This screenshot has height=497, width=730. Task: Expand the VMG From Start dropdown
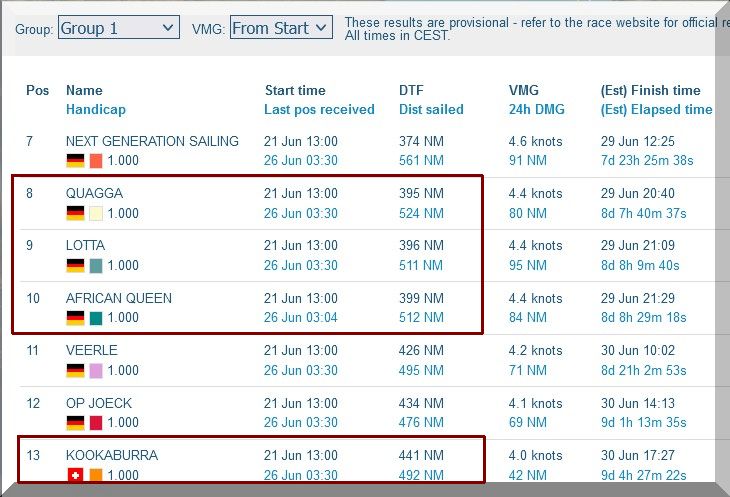pyautogui.click(x=281, y=28)
